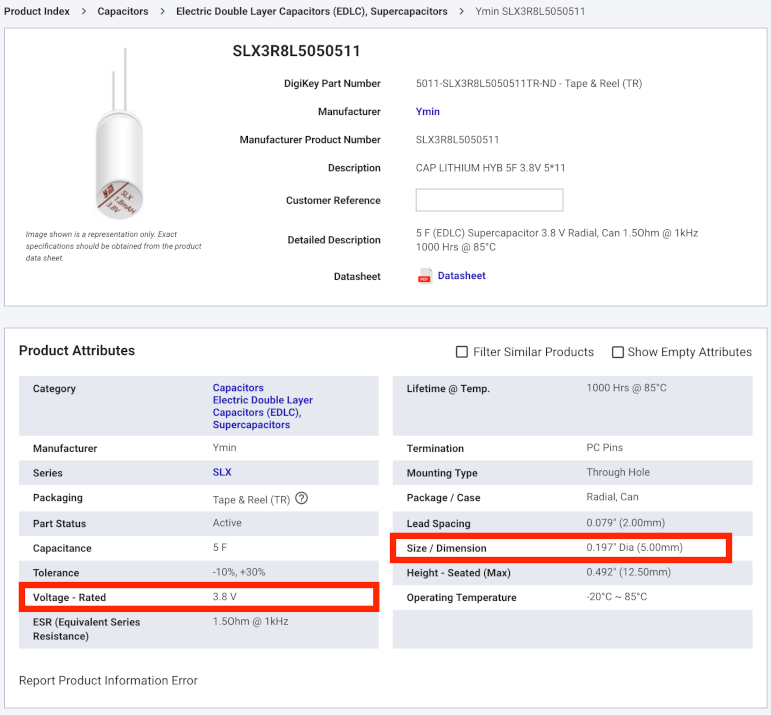Click the lifetime value 1000 Hrs @ 85°C
The width and height of the screenshot is (771, 715).
point(626,387)
